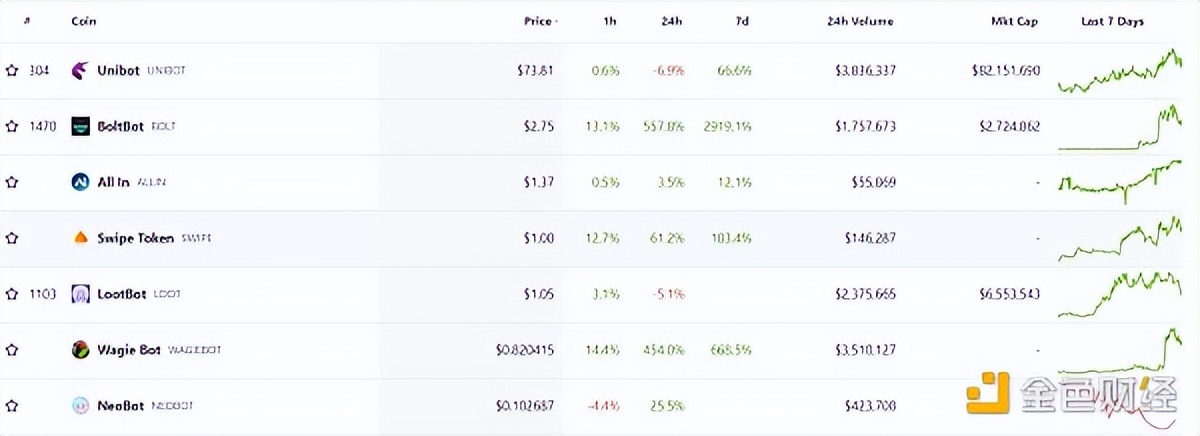Screen dimensions: 1200x436
Task: Click the NeoBot coin logo icon
Action: [81, 406]
